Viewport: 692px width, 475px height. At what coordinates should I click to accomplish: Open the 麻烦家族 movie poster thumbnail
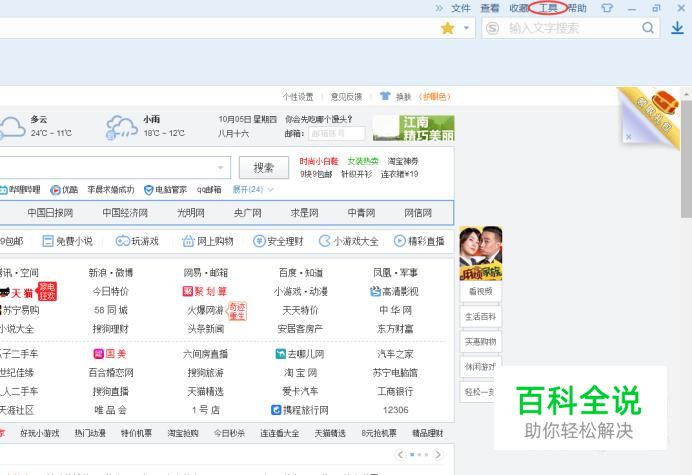(x=481, y=253)
